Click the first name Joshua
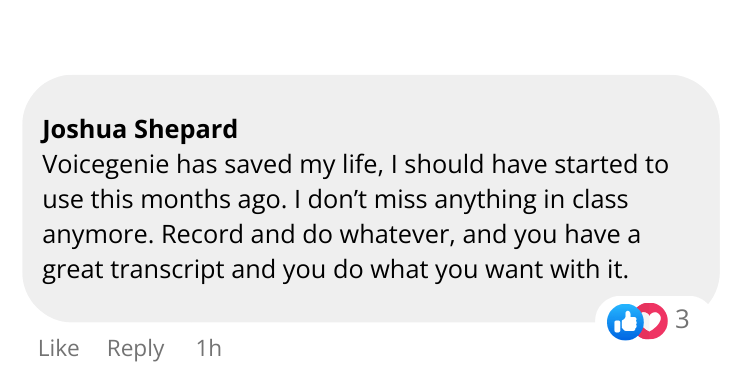Image resolution: width=743 pixels, height=373 pixels. coord(84,130)
